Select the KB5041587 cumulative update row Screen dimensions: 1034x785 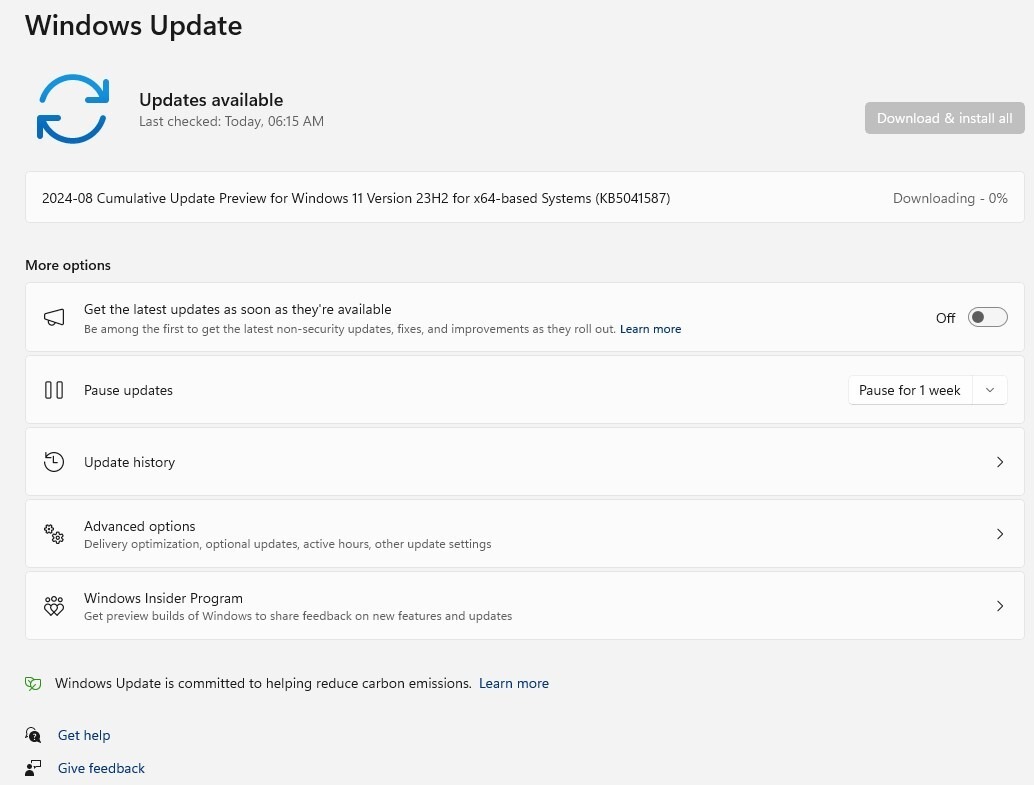tap(524, 197)
